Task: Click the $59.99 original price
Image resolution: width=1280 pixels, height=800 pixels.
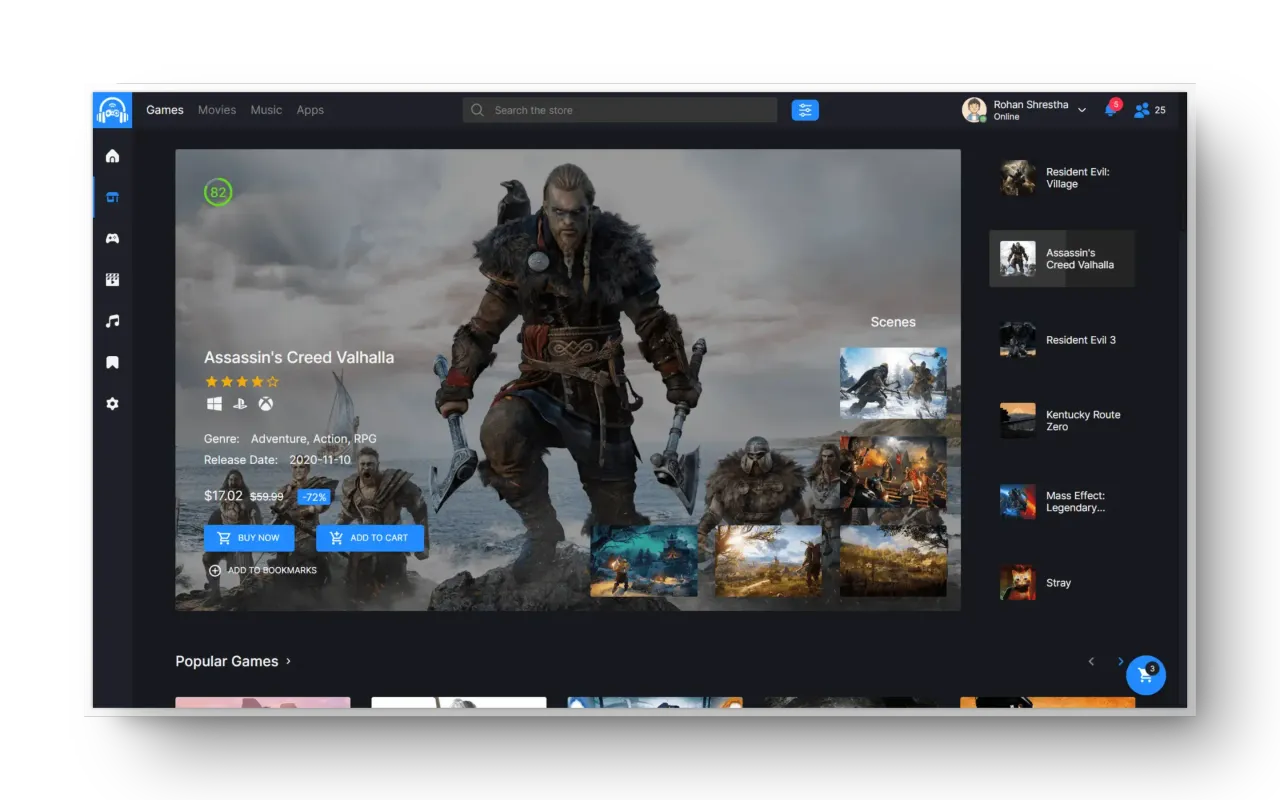Action: coord(266,497)
